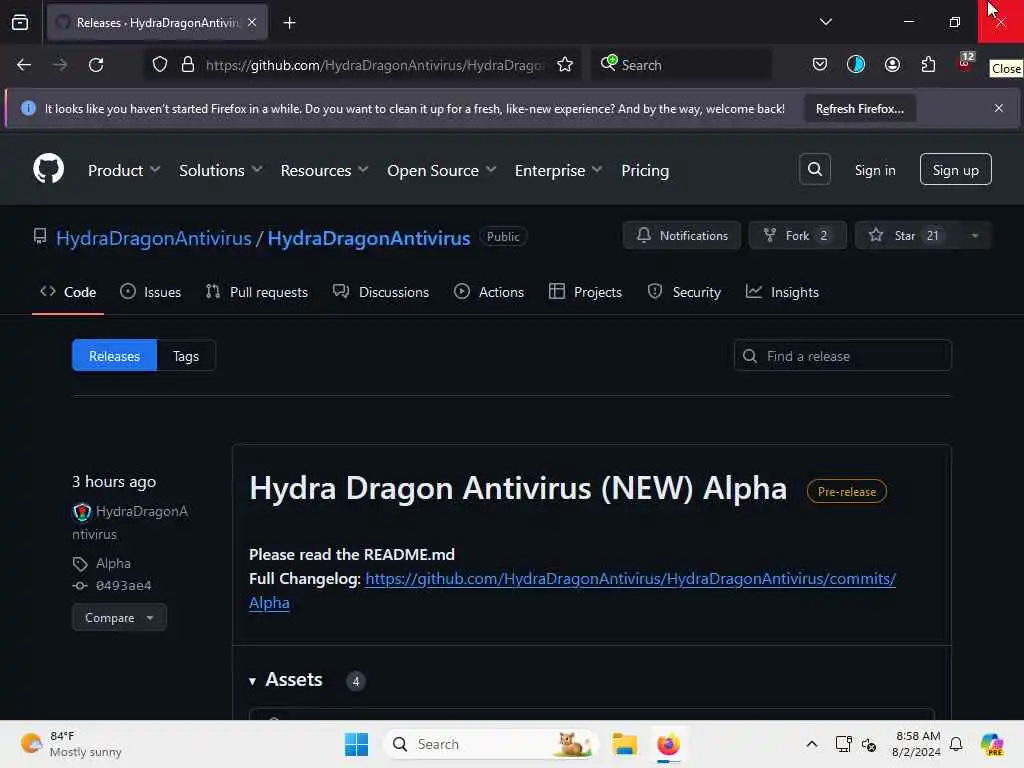The image size is (1024, 768).
Task: Click Sign in
Action: [x=874, y=170]
